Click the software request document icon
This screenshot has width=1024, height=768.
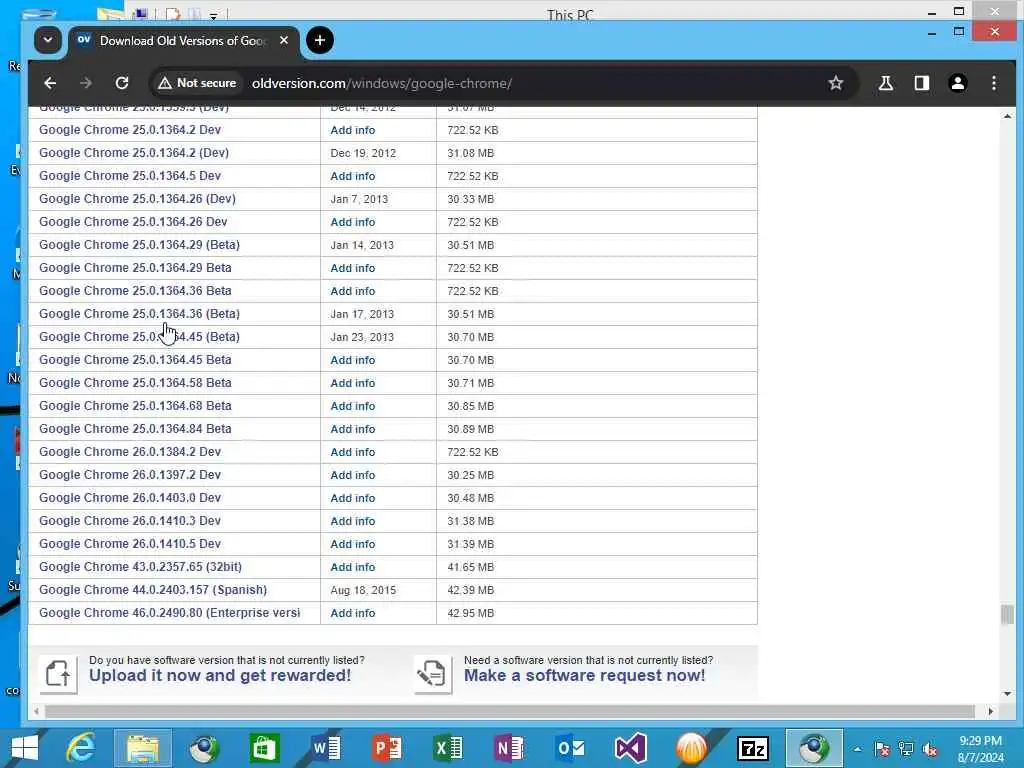pyautogui.click(x=433, y=674)
